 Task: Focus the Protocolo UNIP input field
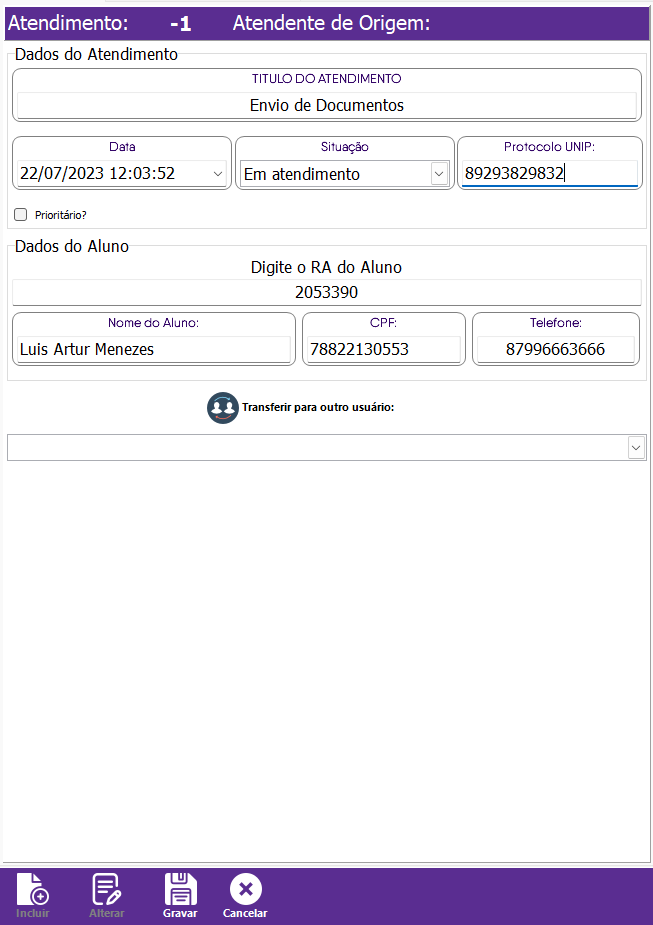click(548, 174)
